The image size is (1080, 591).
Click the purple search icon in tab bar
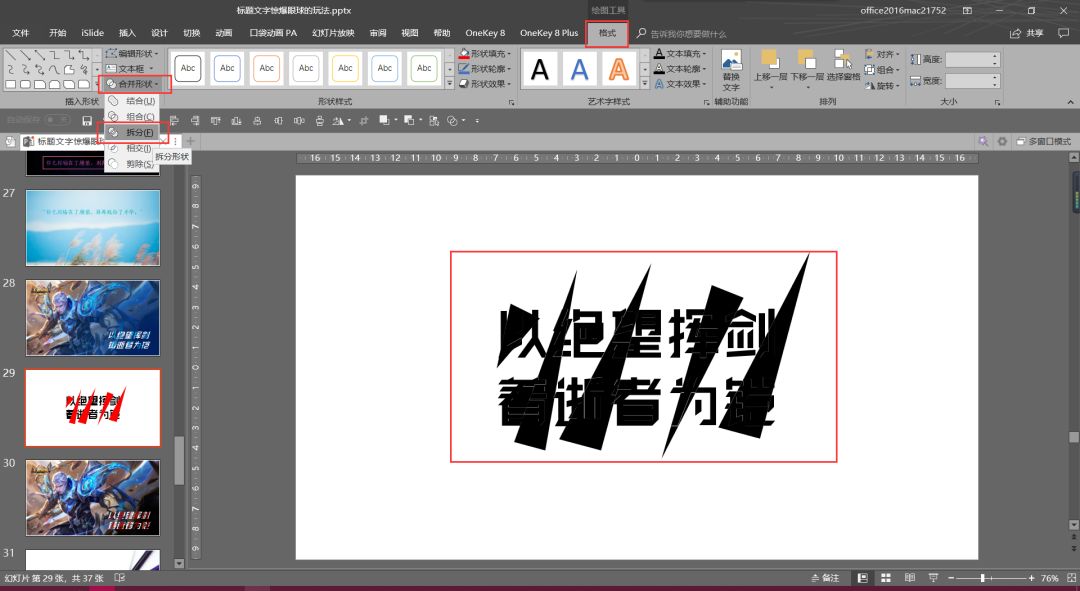[983, 141]
